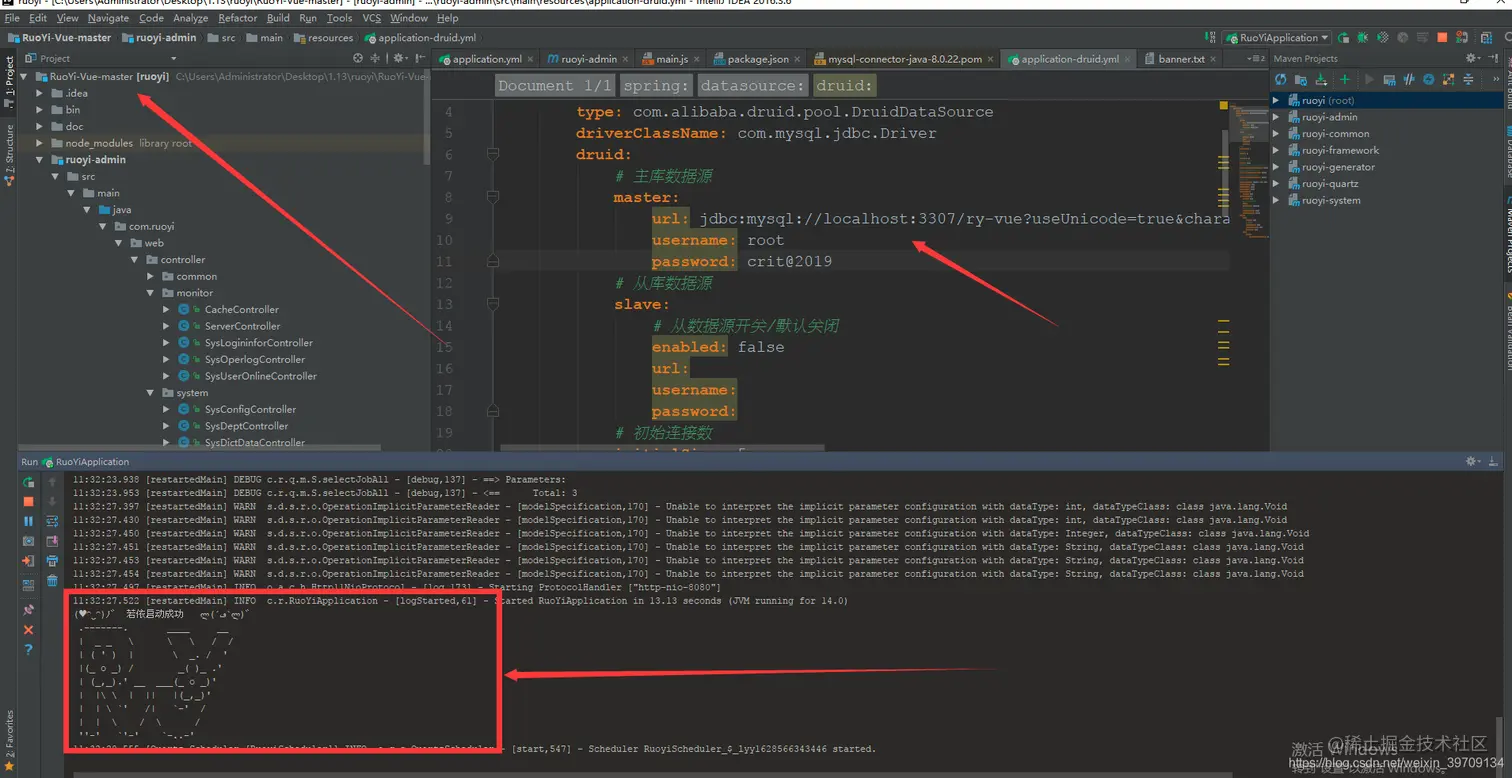Expand the common package
Viewport: 1512px width, 778px height.
[151, 276]
